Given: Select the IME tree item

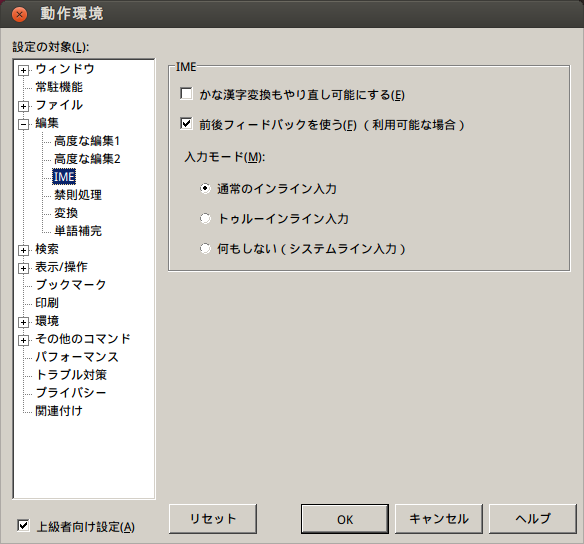Looking at the screenshot, I should point(64,177).
